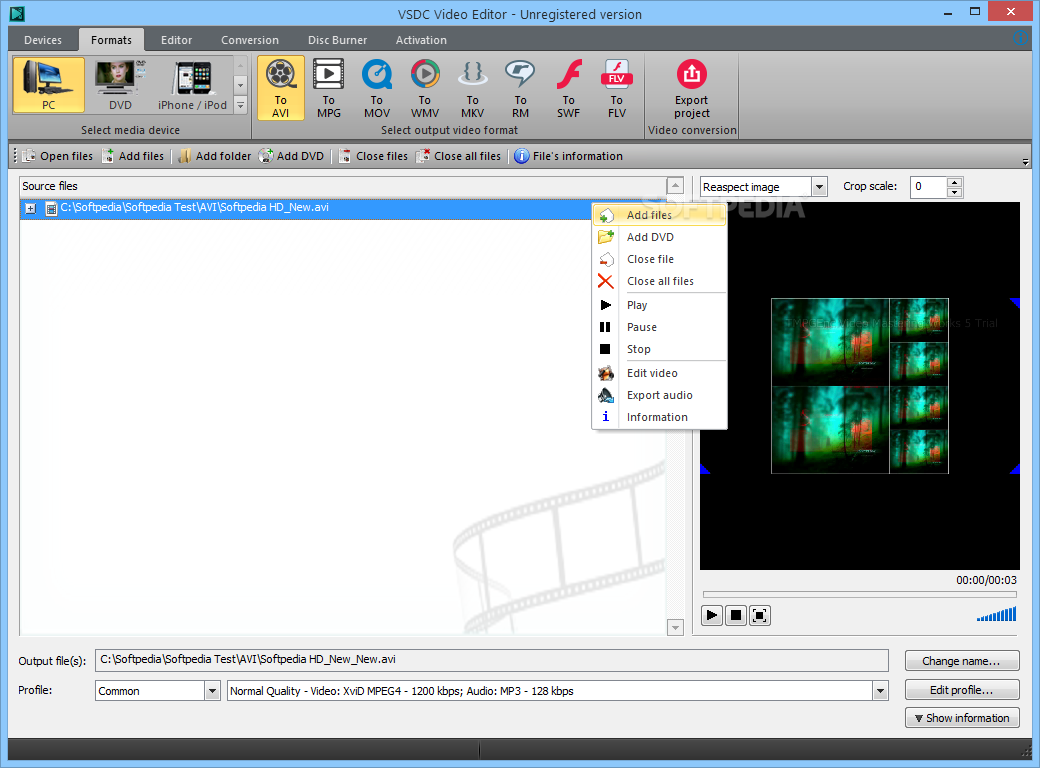Click the Edit profile... button

click(962, 690)
